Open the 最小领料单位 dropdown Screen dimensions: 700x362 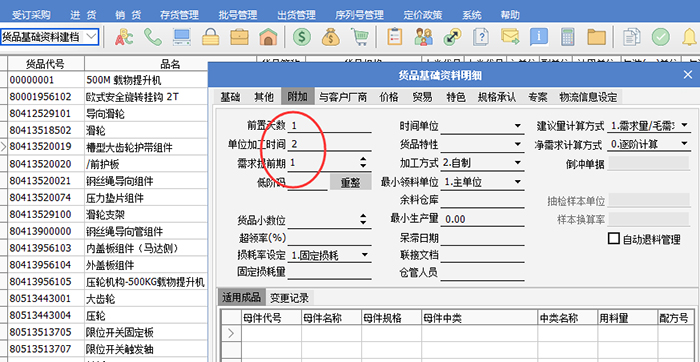click(517, 182)
